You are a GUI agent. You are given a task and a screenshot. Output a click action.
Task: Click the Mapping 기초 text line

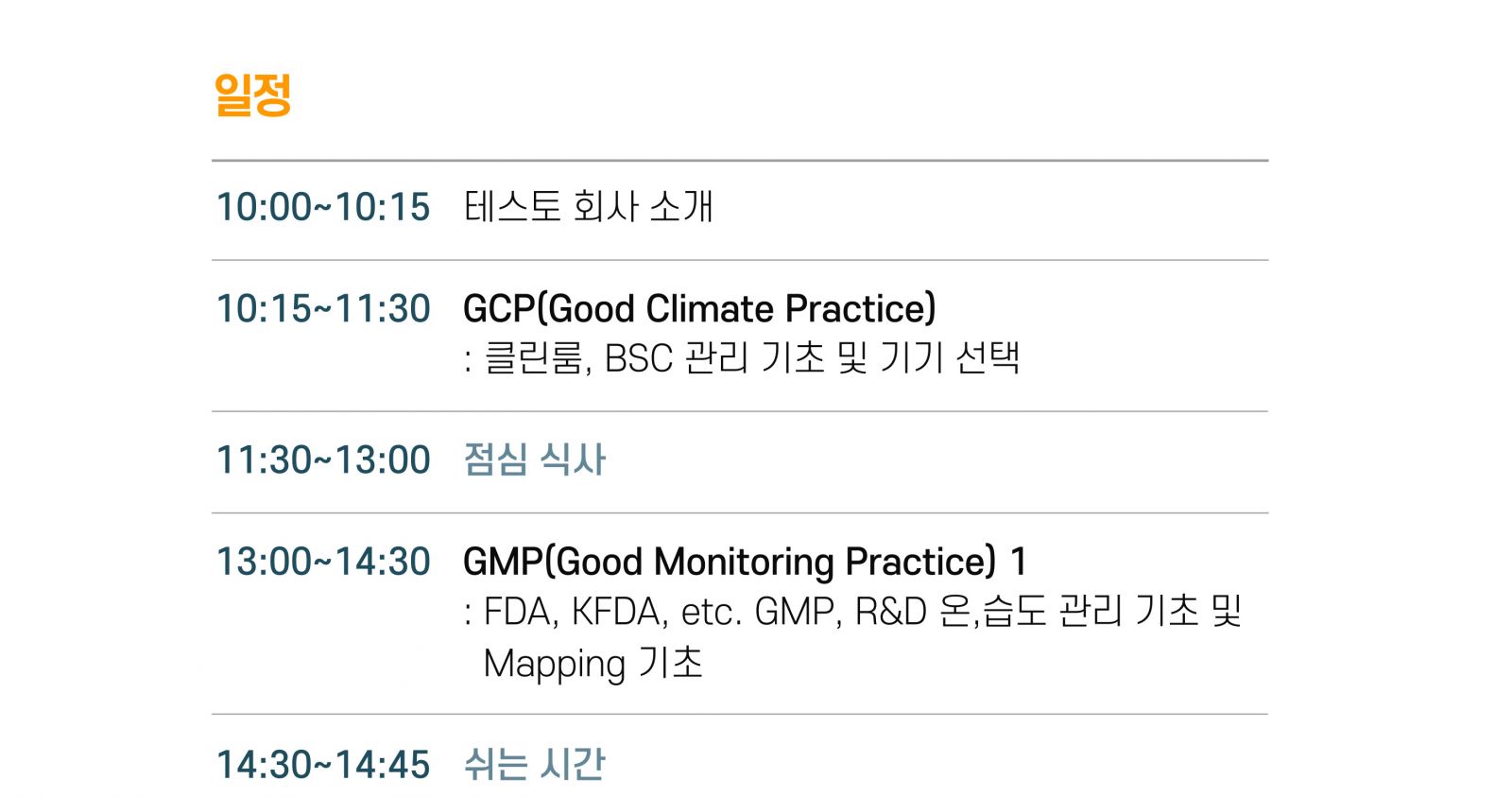[593, 663]
